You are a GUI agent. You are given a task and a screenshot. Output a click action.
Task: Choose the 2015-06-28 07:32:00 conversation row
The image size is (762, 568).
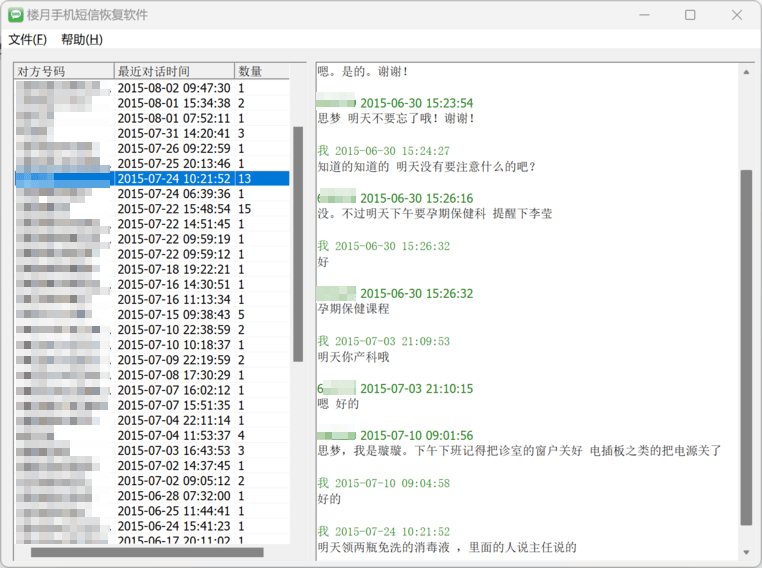coord(173,496)
